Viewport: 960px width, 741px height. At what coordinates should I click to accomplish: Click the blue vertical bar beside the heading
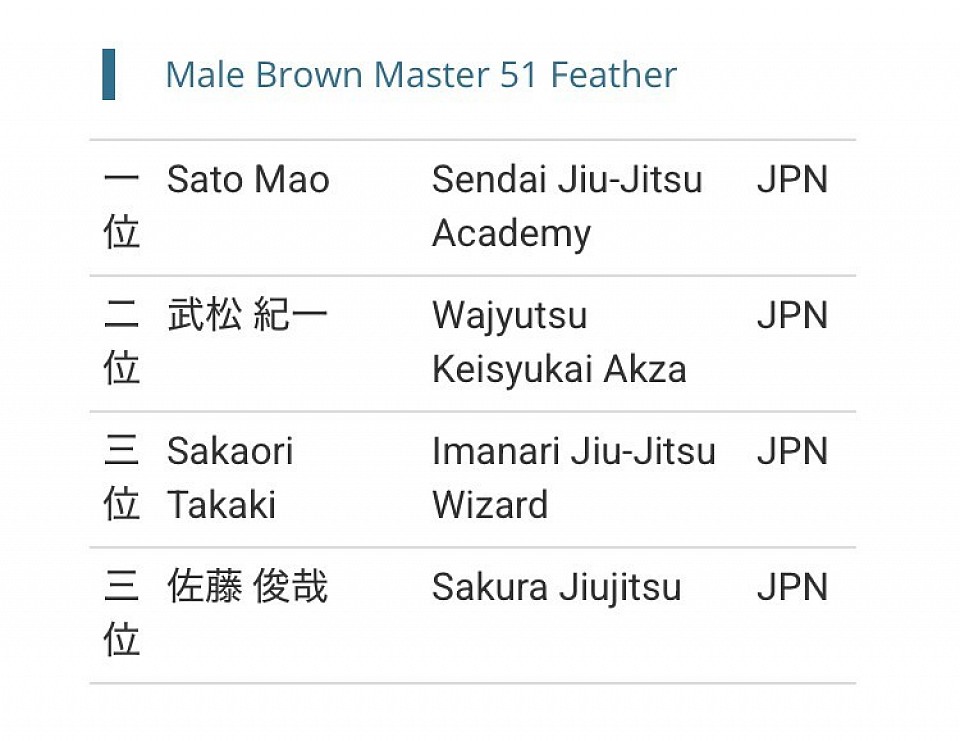pyautogui.click(x=108, y=75)
